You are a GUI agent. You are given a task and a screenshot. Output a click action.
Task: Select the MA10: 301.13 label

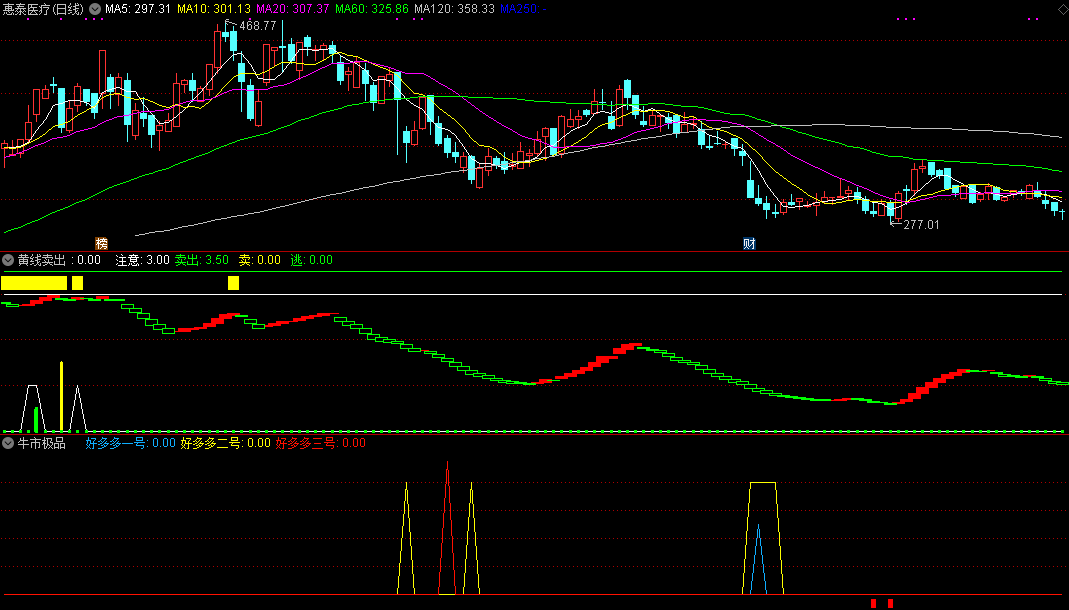click(214, 9)
